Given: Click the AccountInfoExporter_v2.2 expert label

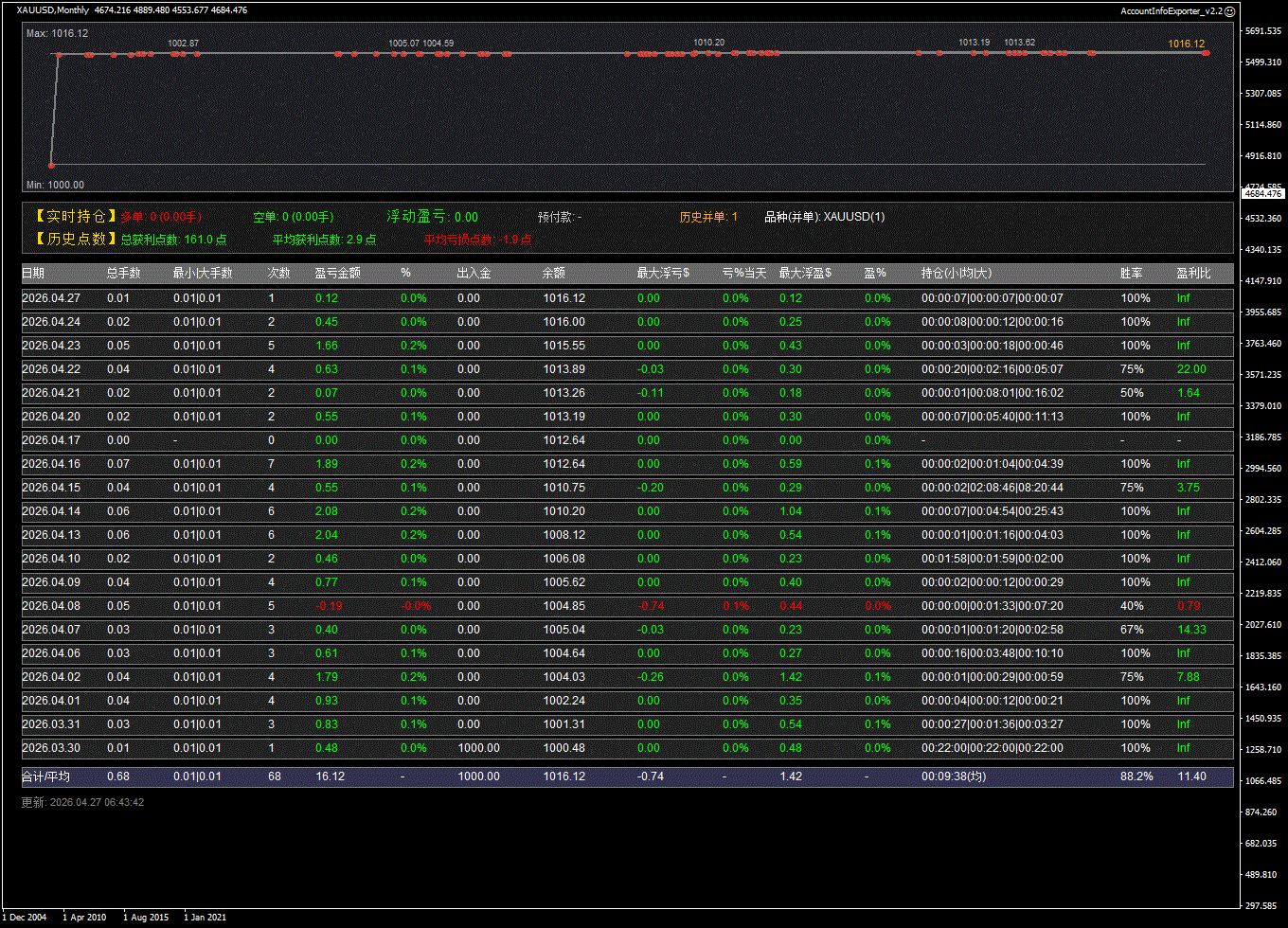Looking at the screenshot, I should (x=1172, y=11).
